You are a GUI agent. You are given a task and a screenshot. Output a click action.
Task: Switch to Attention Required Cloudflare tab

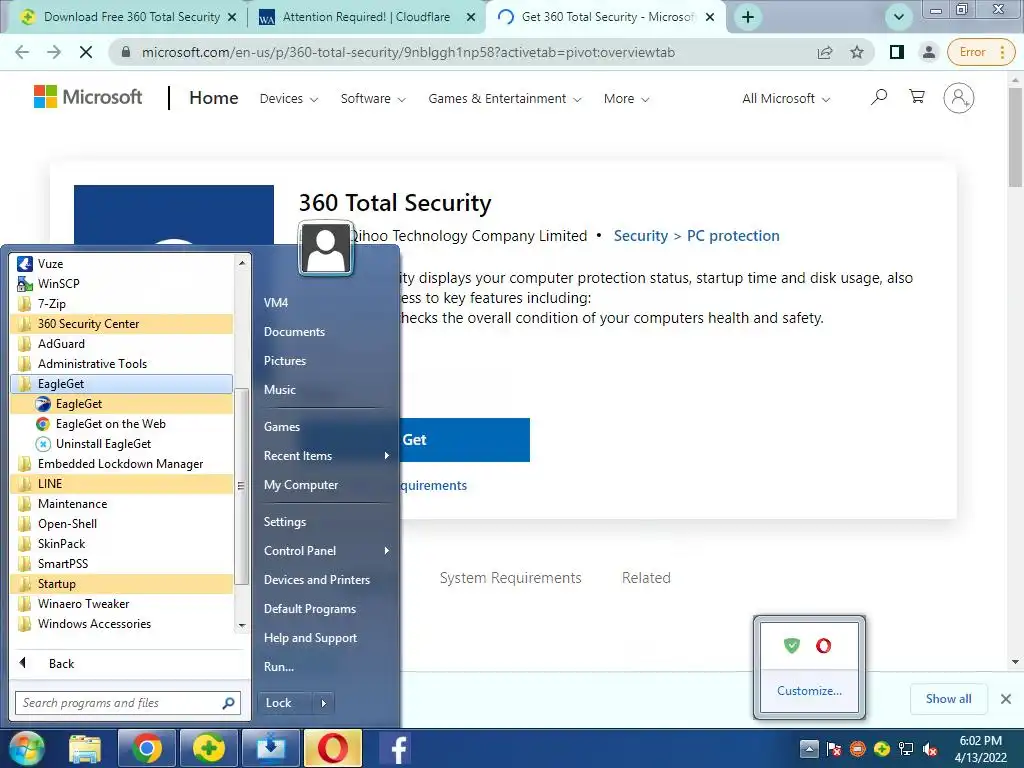(x=366, y=17)
